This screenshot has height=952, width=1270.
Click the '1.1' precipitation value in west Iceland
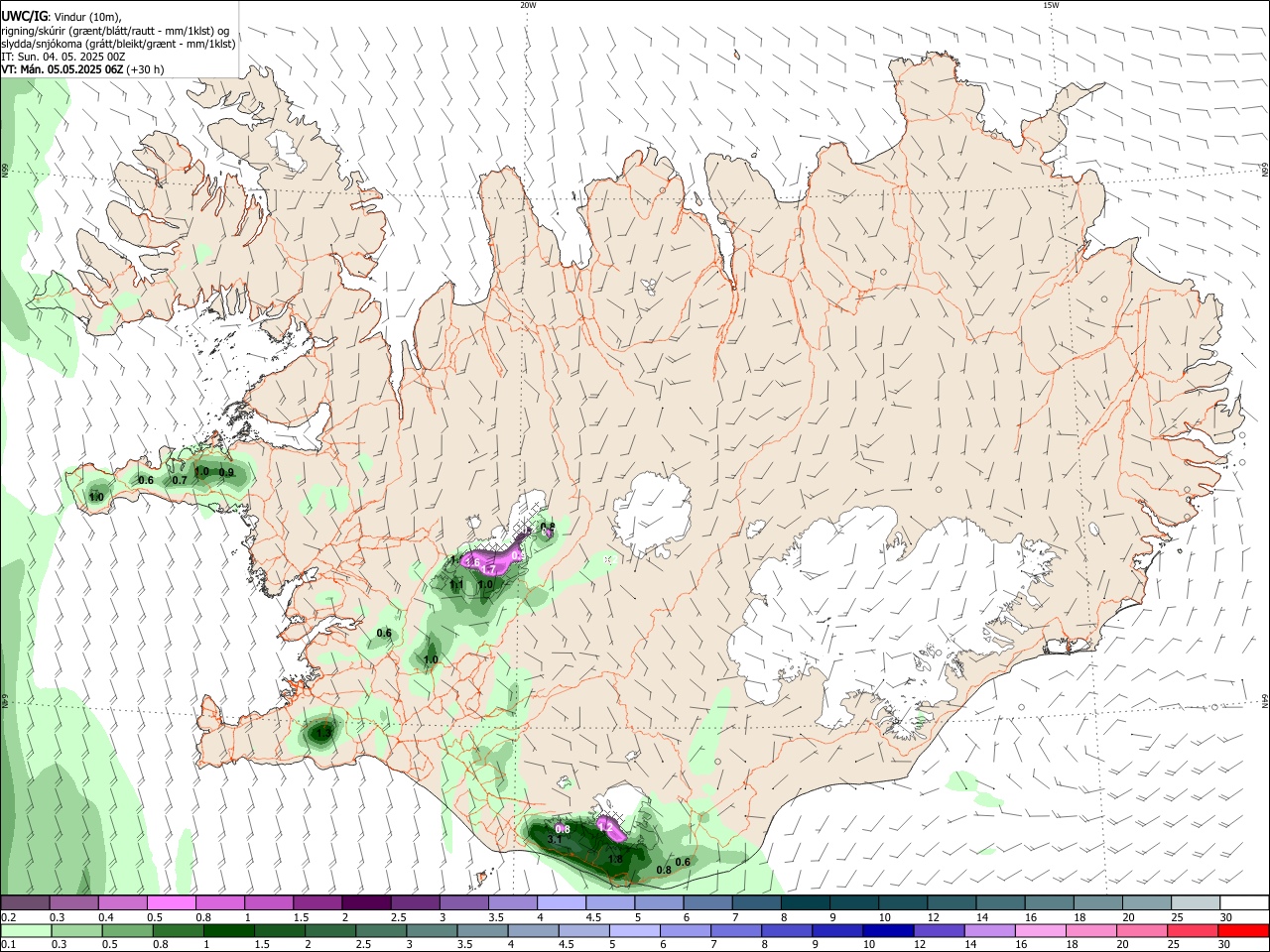pos(456,586)
